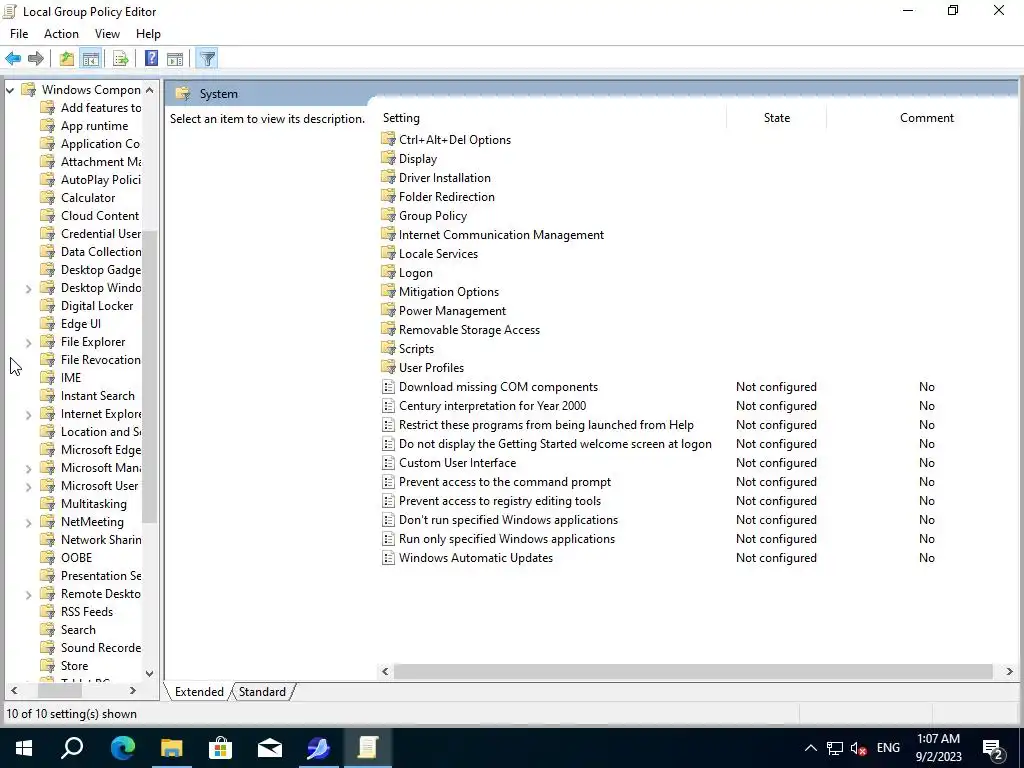Screen dimensions: 1024x768
Task: Open the Help menu
Action: coord(148,34)
